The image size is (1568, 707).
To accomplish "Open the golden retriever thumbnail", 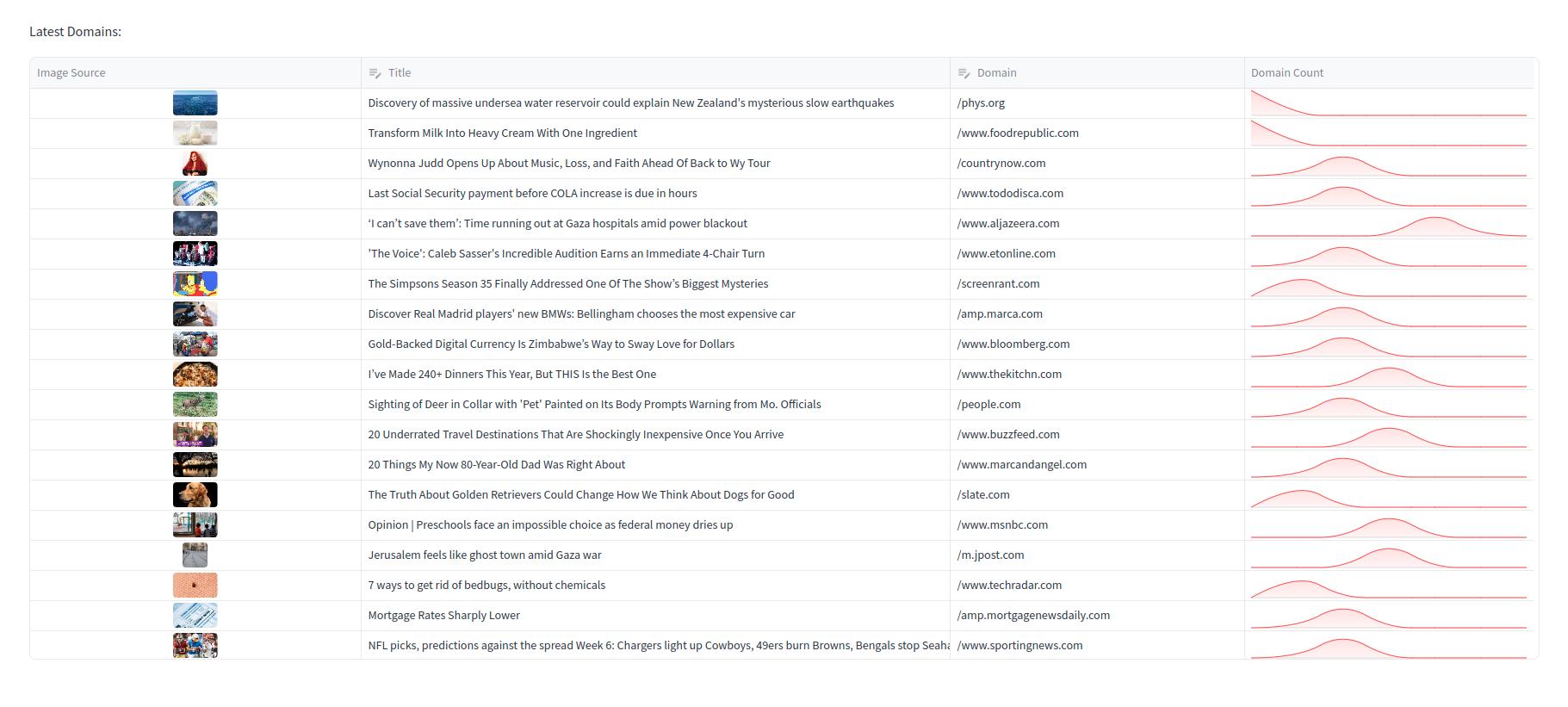I will point(195,495).
